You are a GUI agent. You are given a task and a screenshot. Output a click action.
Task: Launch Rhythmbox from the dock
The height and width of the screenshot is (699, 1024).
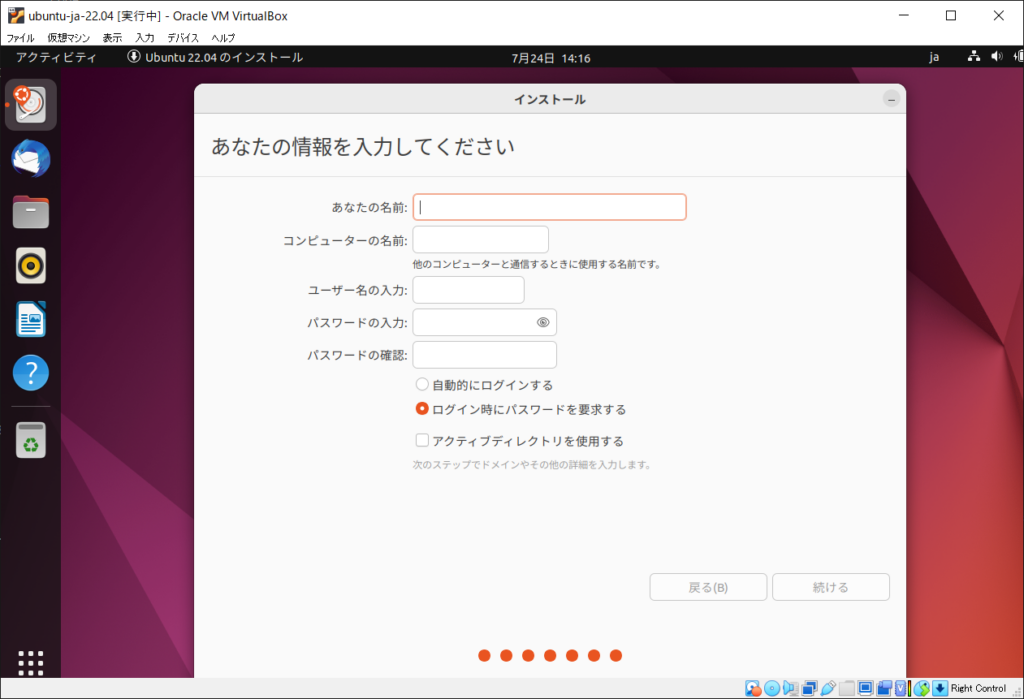pos(31,266)
